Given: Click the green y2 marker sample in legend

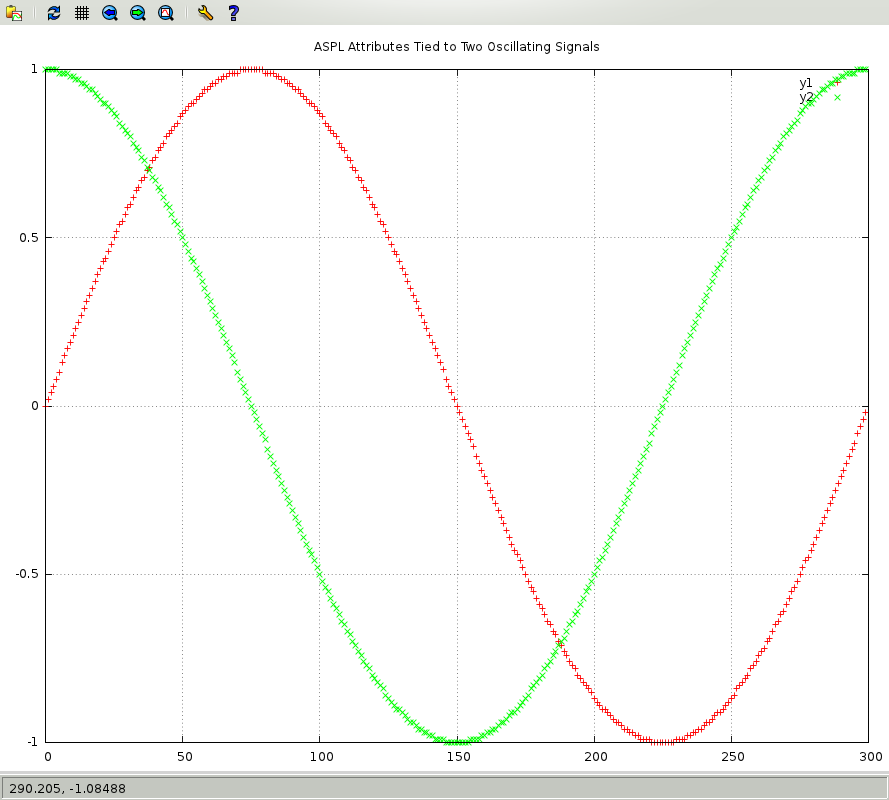Looking at the screenshot, I should pos(837,97).
